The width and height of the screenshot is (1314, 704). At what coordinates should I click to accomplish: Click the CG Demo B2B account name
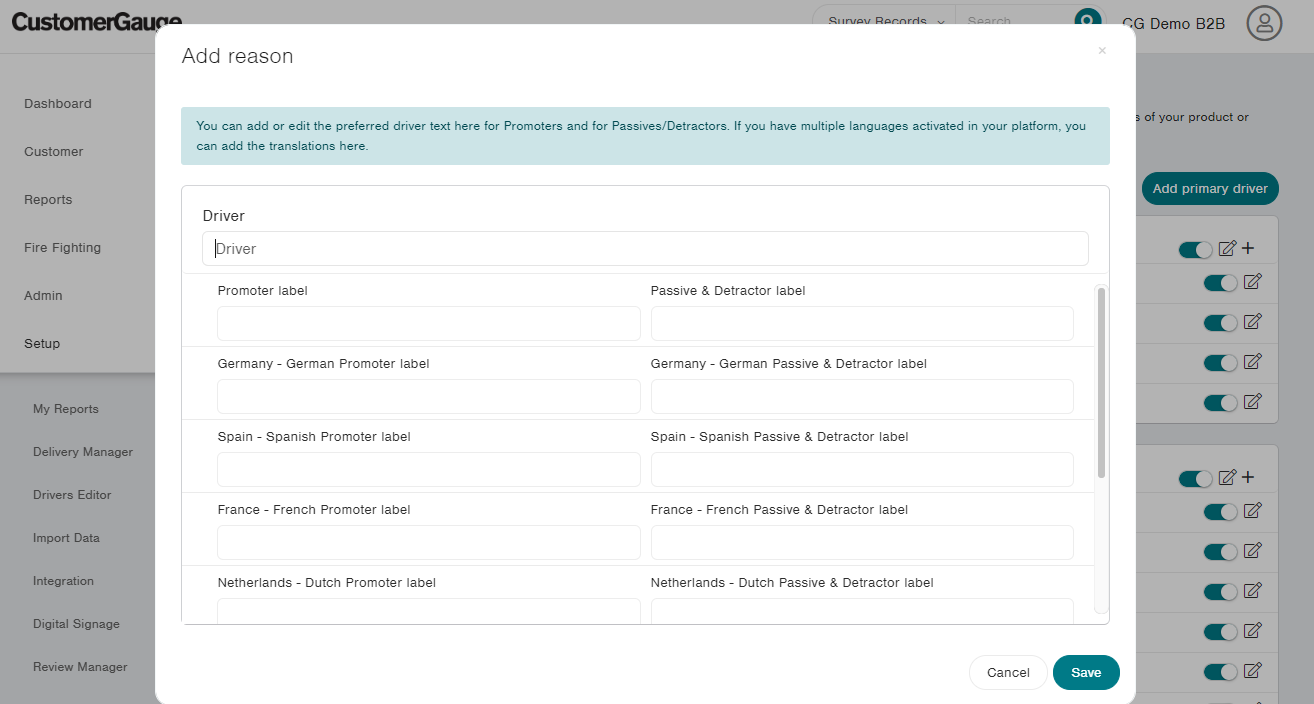click(x=1173, y=24)
